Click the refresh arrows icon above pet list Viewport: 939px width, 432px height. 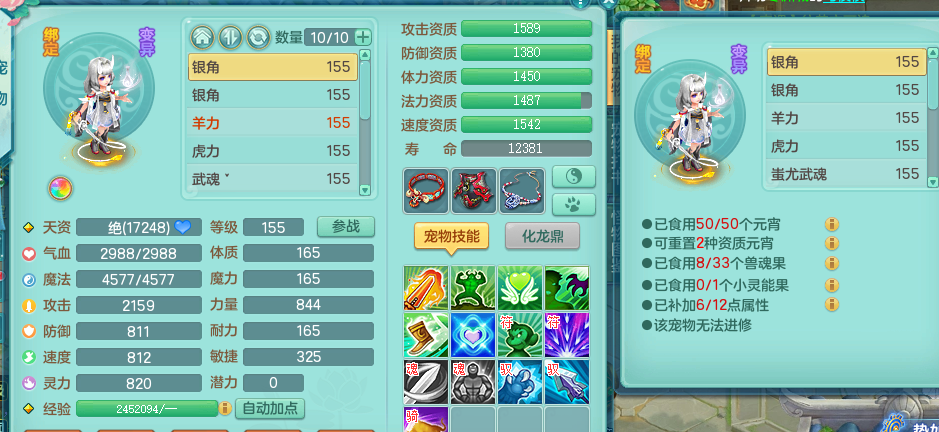pos(258,37)
